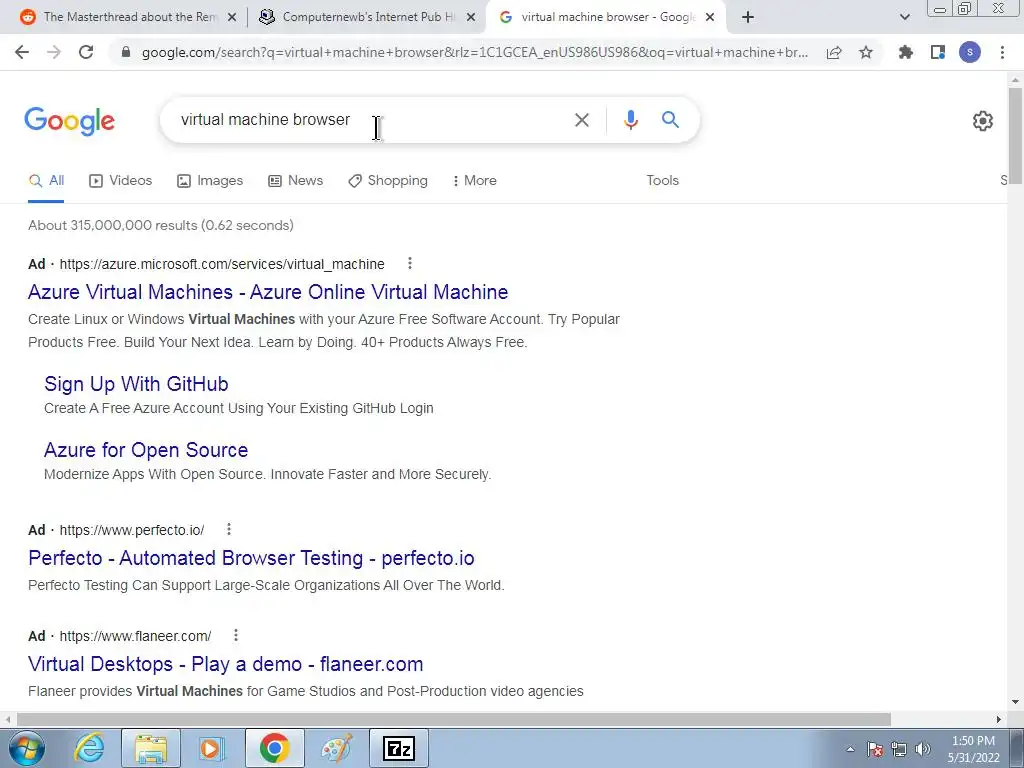
Task: Switch to Shopping results
Action: tap(388, 181)
